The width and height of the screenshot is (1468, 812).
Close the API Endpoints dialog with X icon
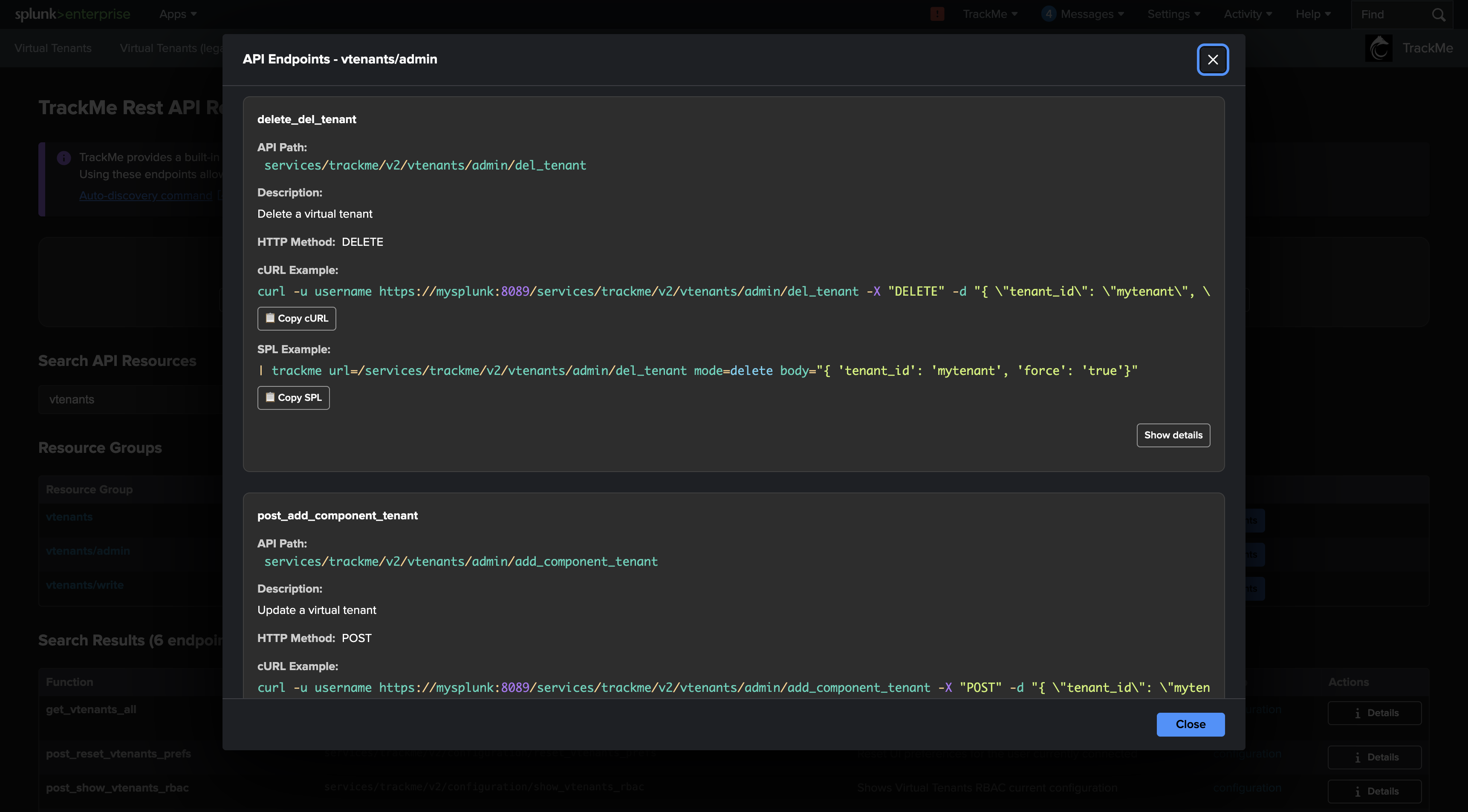pyautogui.click(x=1212, y=59)
